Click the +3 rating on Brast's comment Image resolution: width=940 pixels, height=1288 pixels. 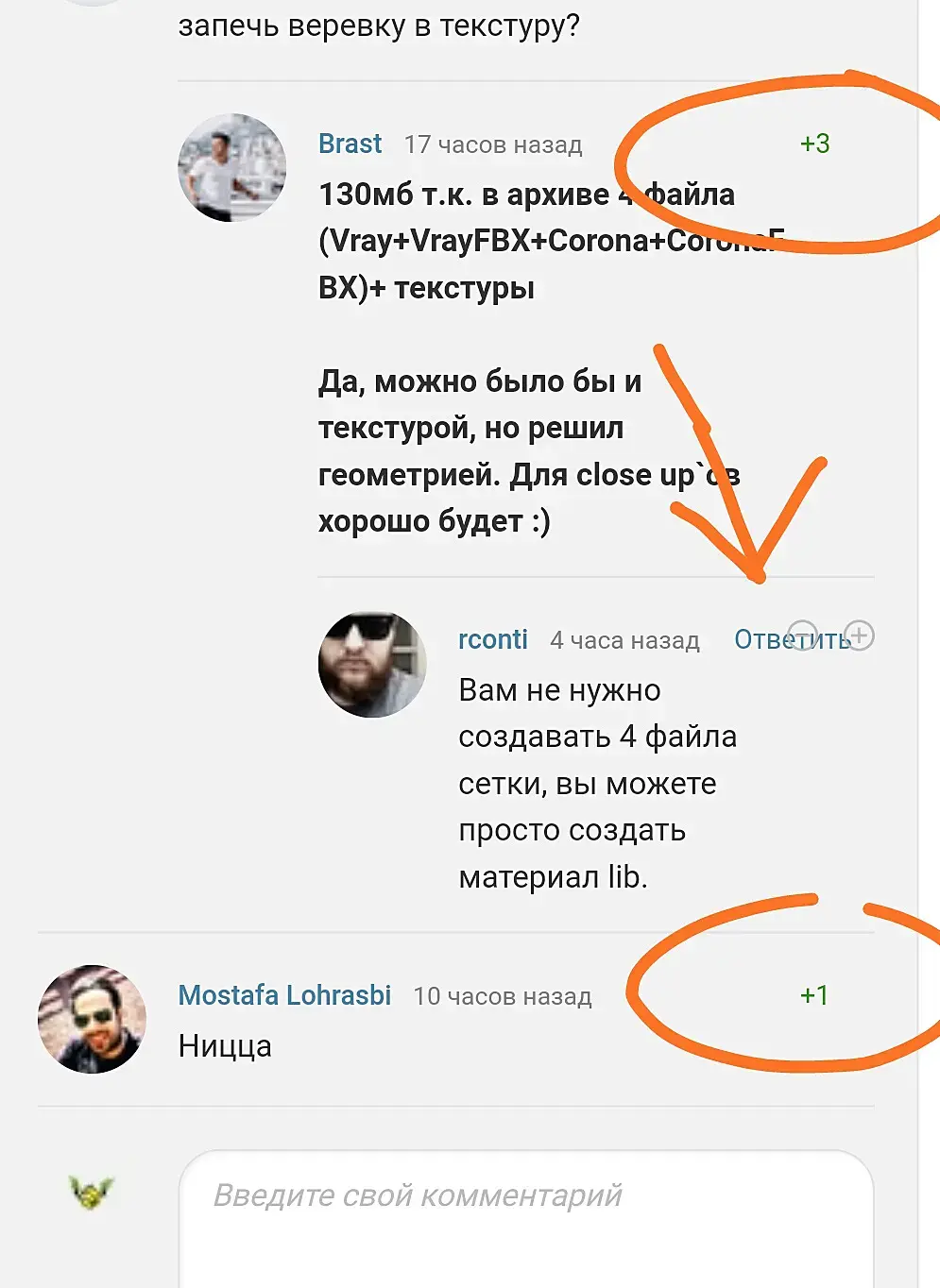click(814, 144)
